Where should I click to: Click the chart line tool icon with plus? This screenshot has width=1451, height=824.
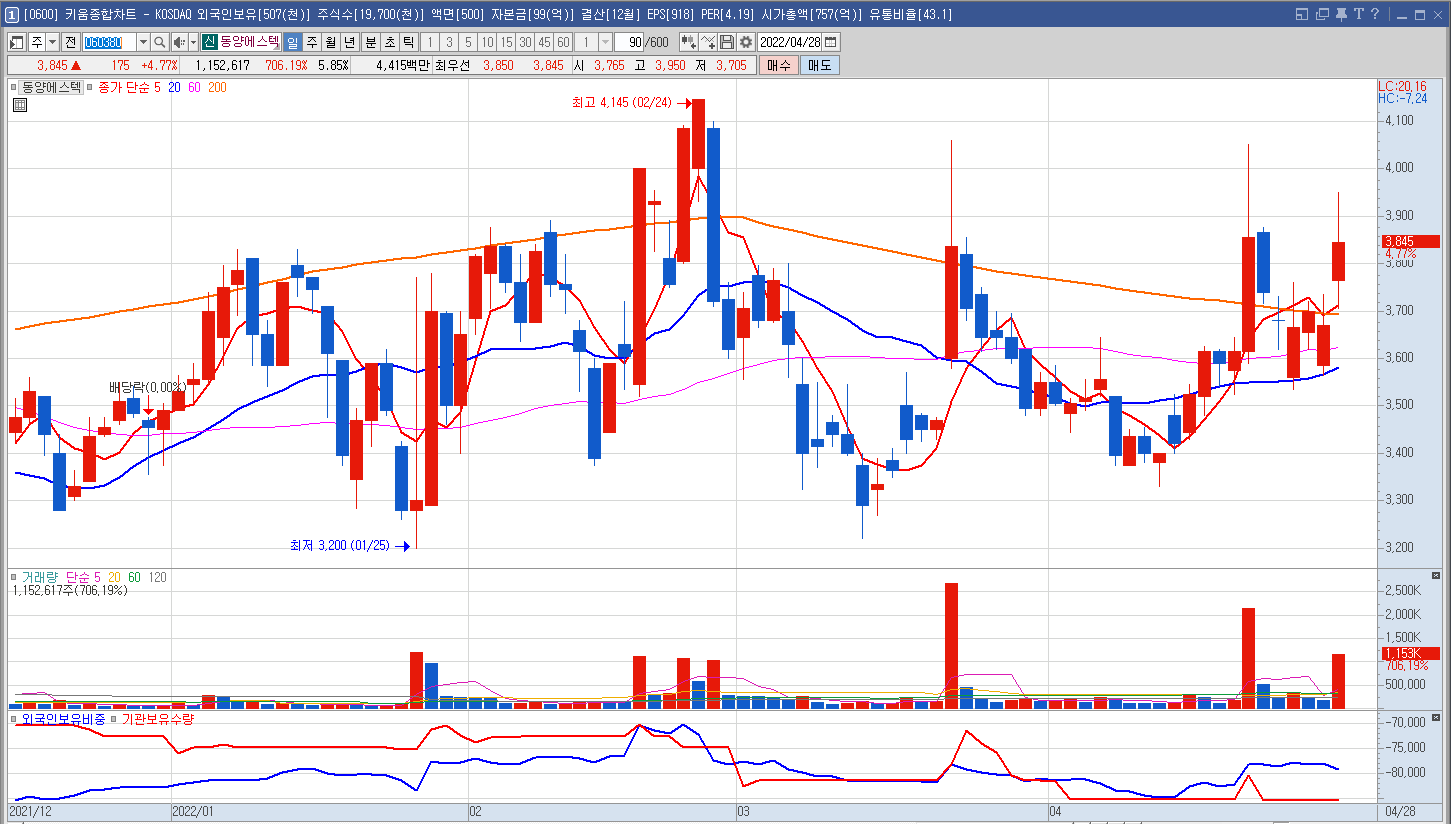[x=708, y=42]
